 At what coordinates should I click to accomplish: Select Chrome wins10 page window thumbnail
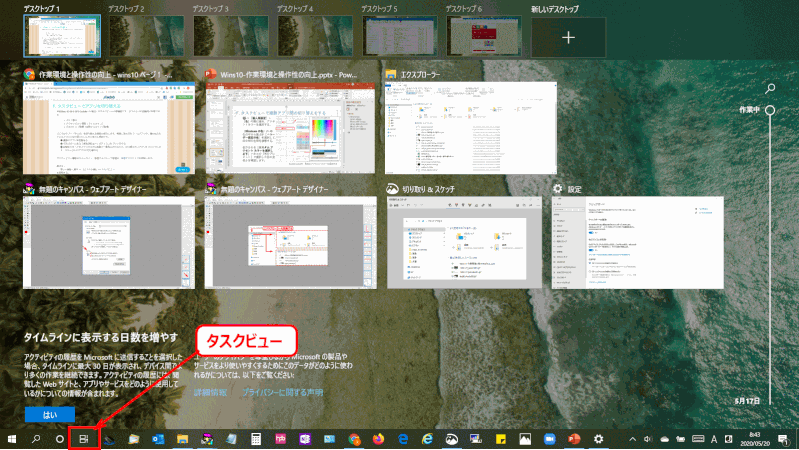[109, 128]
